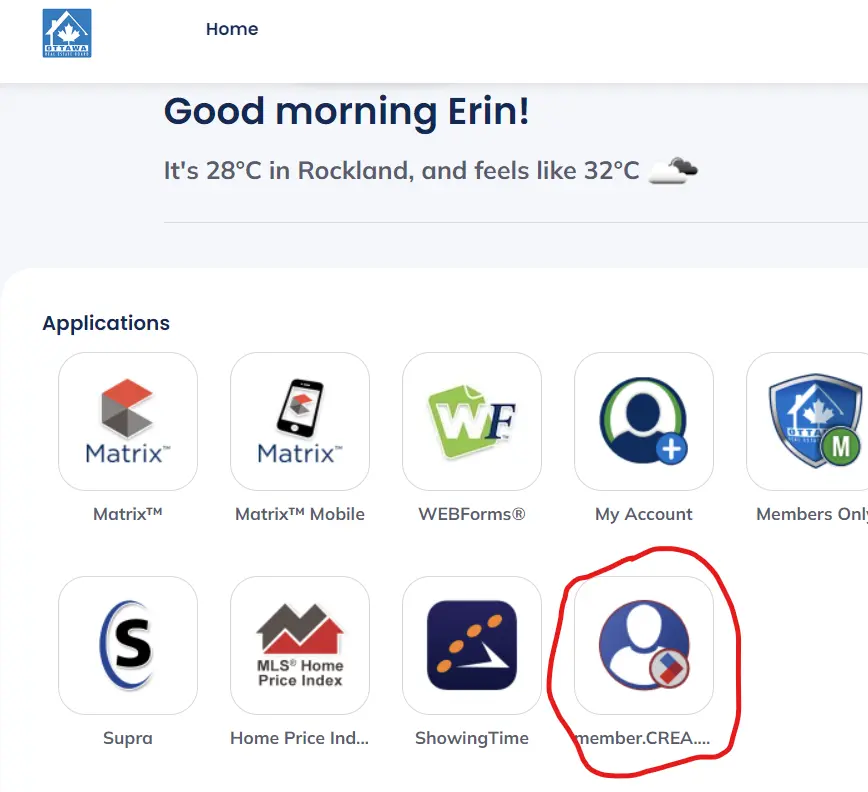Open the MLS Home Price Index icon
The image size is (868, 792).
[x=300, y=645]
